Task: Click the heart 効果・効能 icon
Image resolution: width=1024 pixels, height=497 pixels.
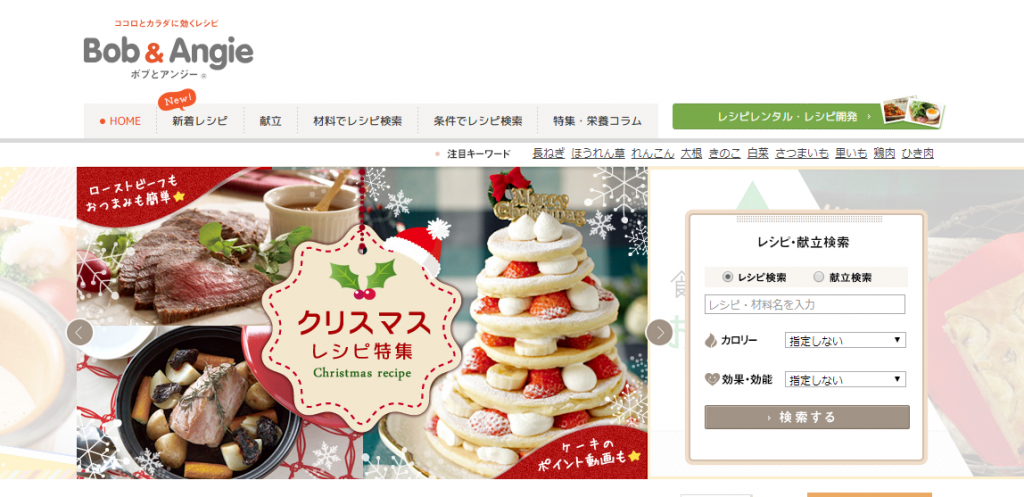Action: point(711,379)
